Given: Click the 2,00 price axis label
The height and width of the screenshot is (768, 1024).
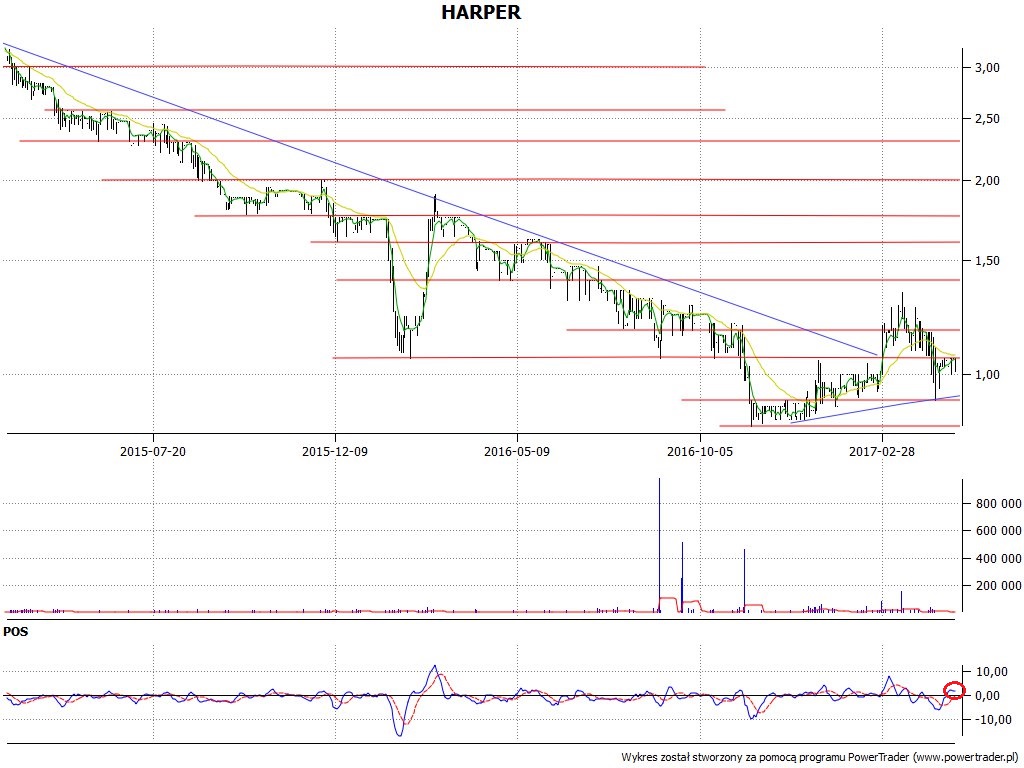Looking at the screenshot, I should [x=987, y=180].
